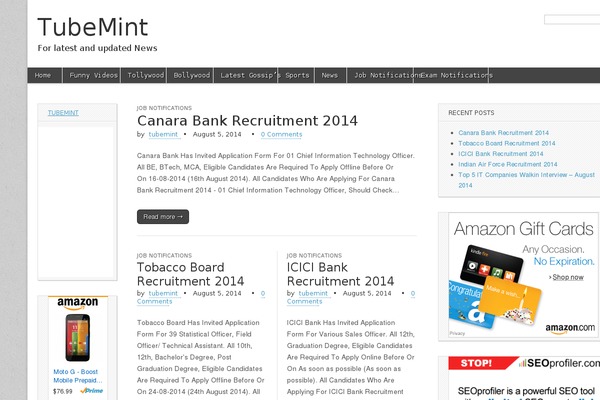Click the RECENT POSTS heading
Screen dimensions: 600x400
pyautogui.click(x=471, y=113)
